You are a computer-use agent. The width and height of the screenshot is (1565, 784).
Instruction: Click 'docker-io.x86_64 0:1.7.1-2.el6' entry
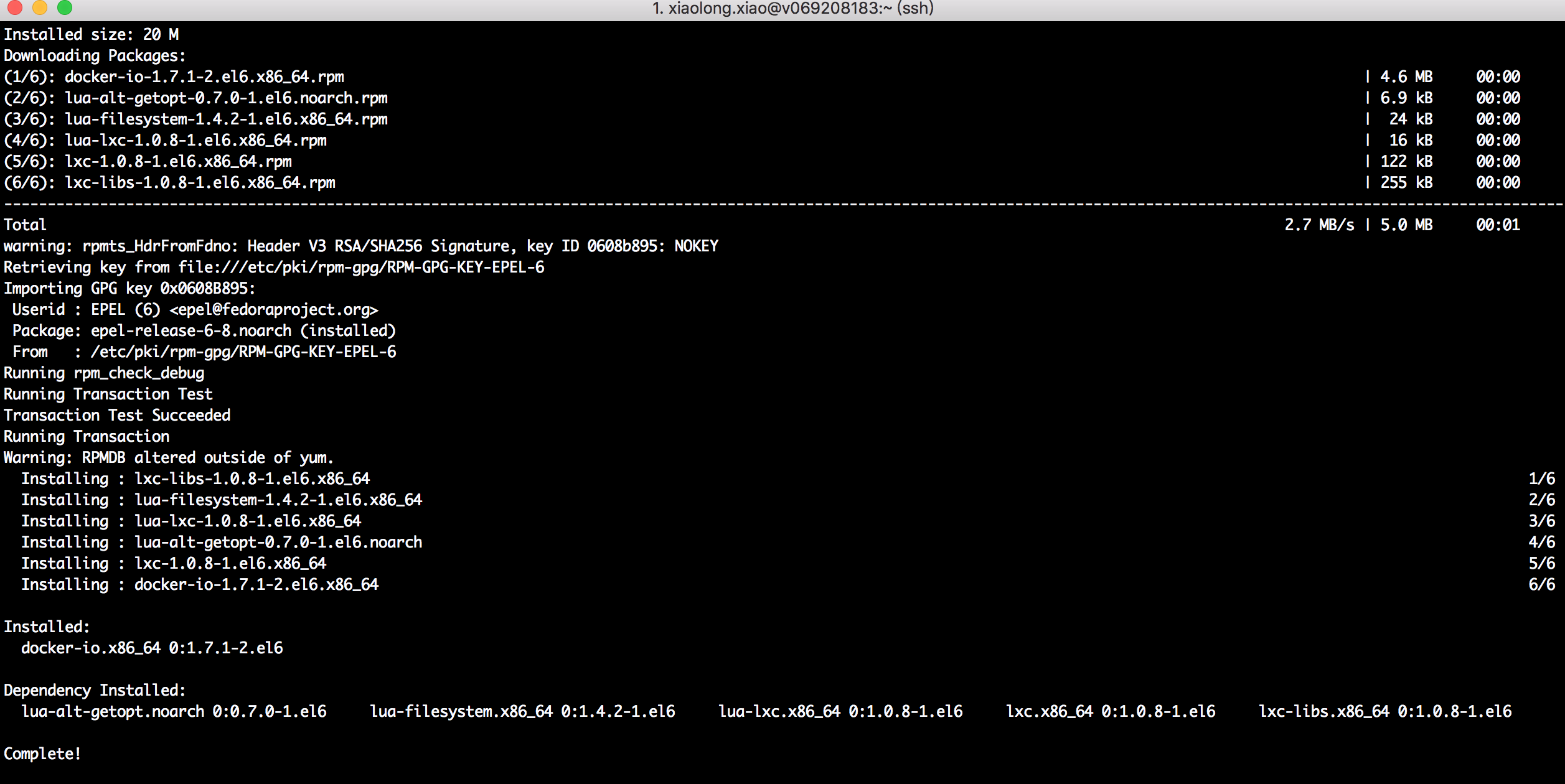152,648
